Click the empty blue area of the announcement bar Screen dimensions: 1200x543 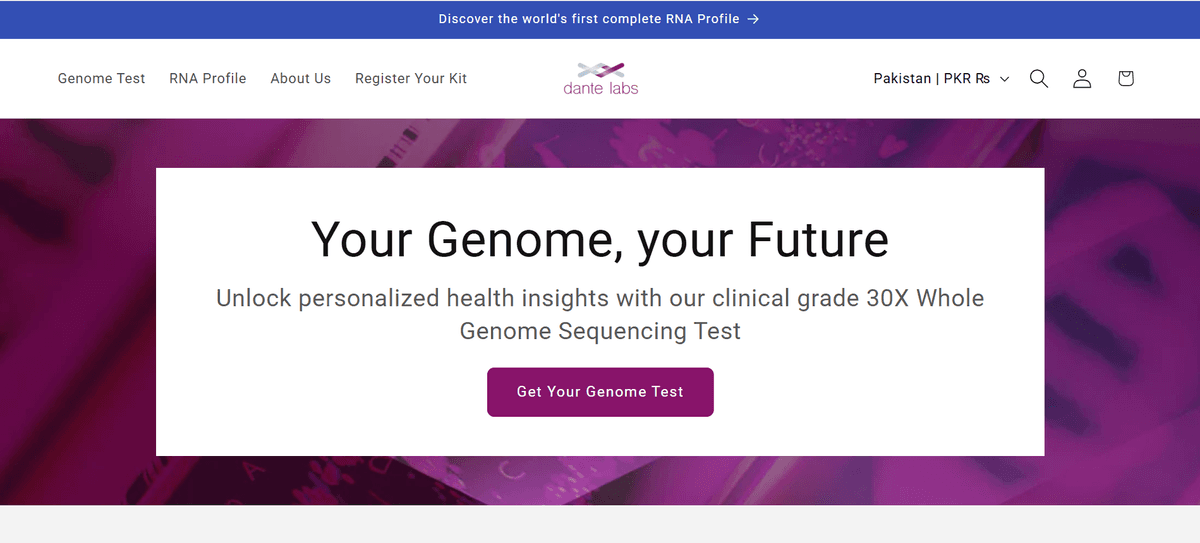(x=200, y=19)
